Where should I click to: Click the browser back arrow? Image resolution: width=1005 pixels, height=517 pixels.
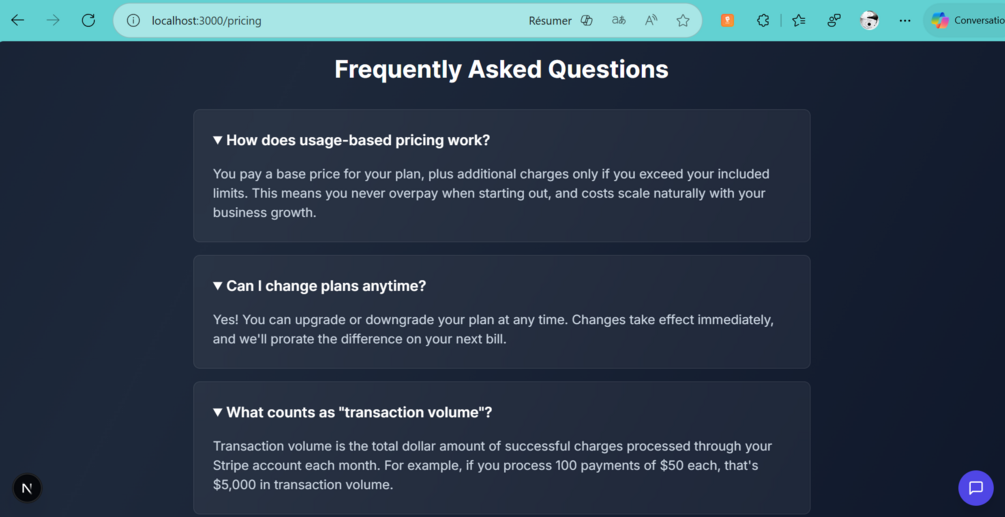point(18,20)
